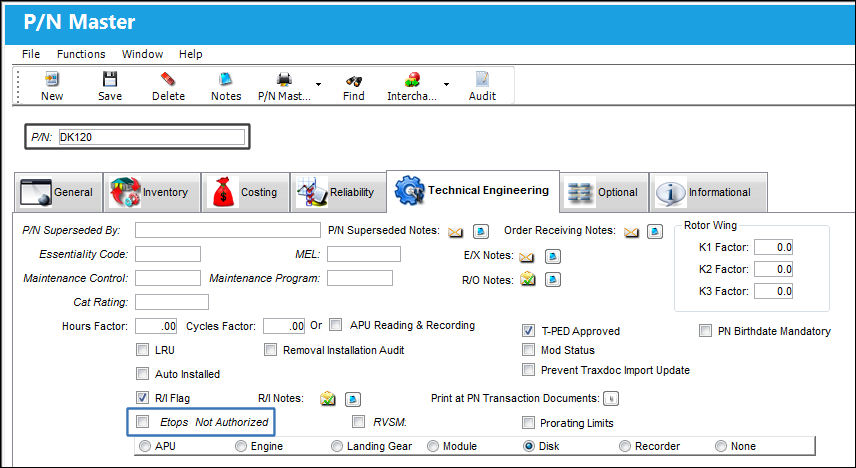Enable the Auto Installed checkbox
Image resolution: width=856 pixels, height=468 pixels.
click(142, 374)
